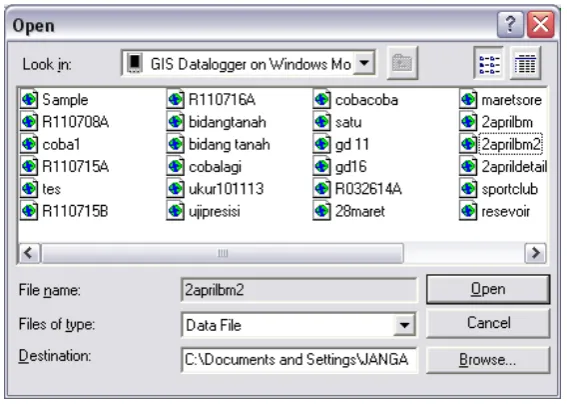Click the R110708A file icon

coord(29,122)
